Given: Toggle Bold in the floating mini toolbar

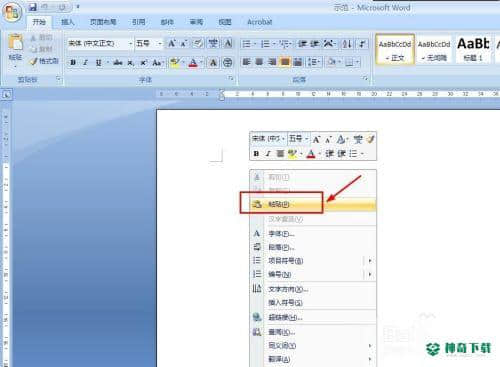Looking at the screenshot, I should click(x=256, y=154).
